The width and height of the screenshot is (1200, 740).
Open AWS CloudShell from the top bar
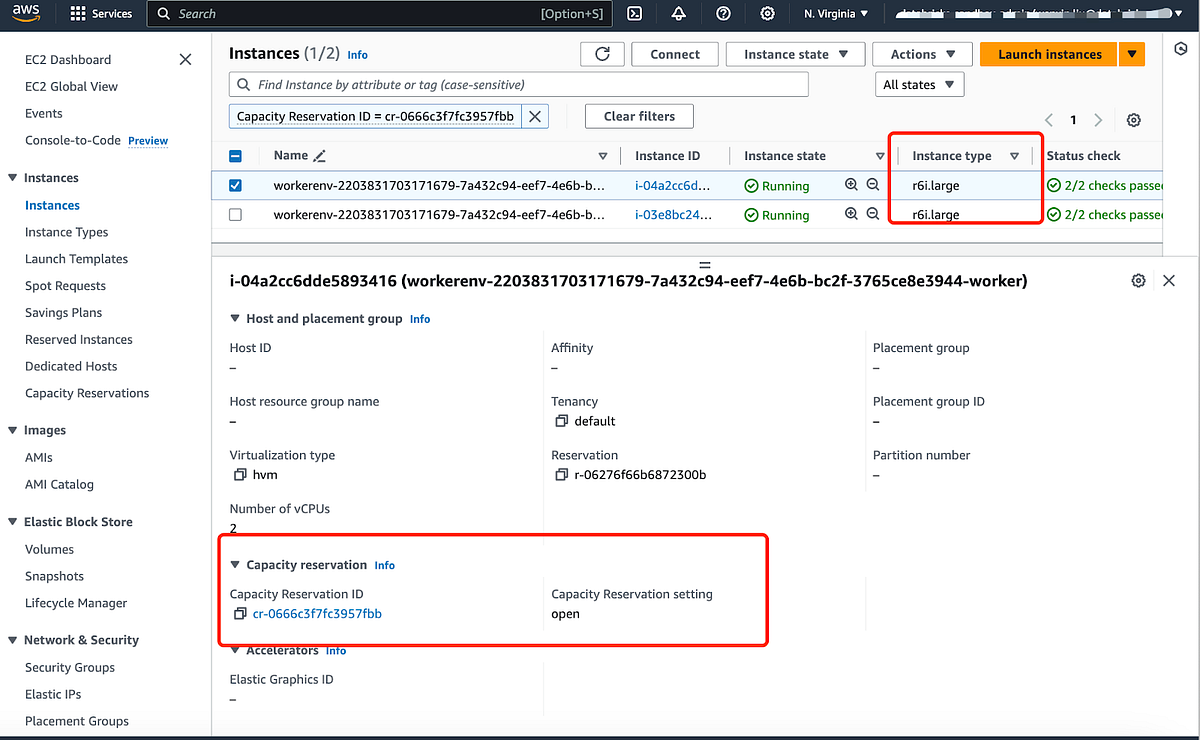click(634, 14)
